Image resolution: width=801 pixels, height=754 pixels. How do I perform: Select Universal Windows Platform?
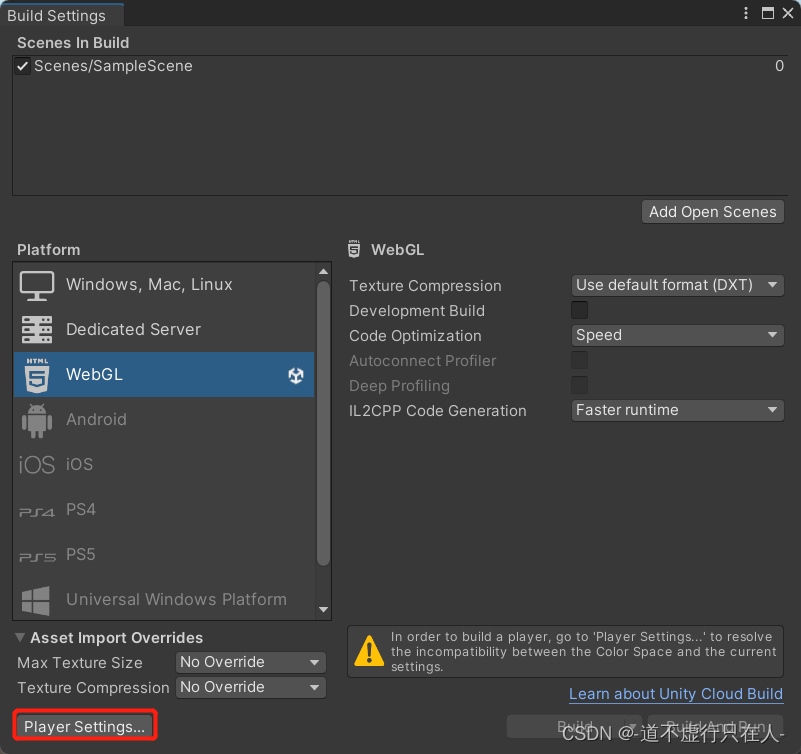164,599
